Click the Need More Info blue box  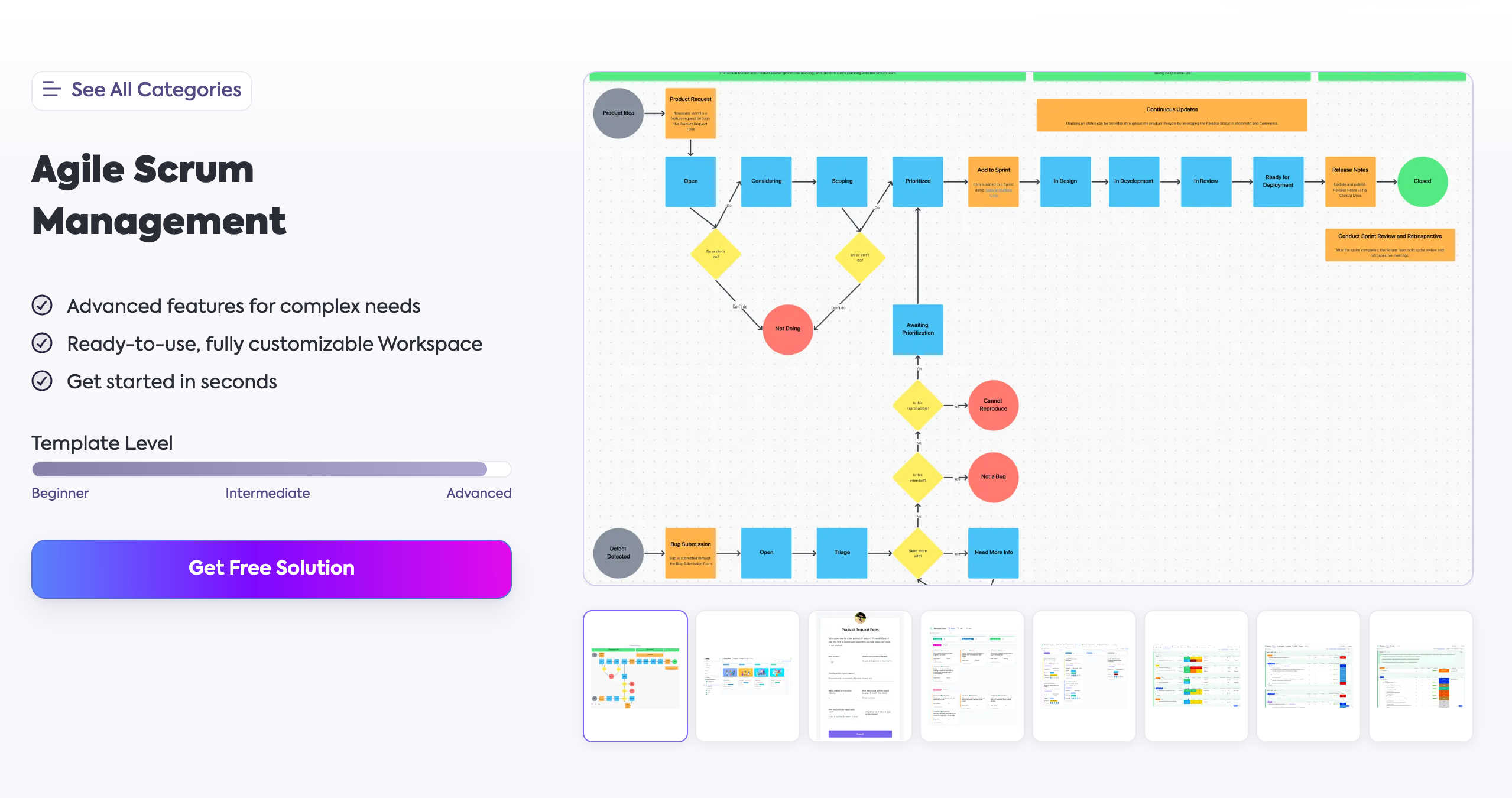[x=993, y=553]
